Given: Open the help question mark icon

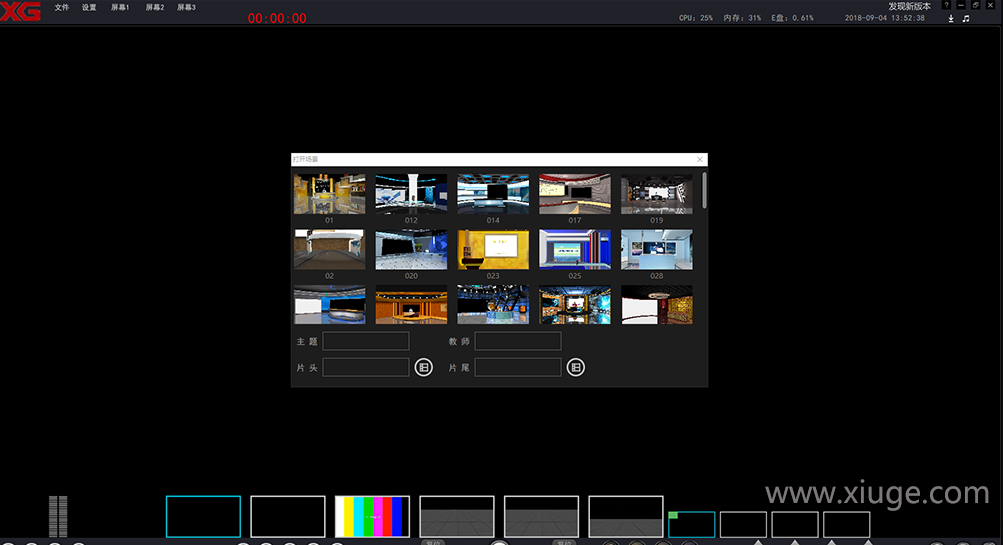Looking at the screenshot, I should tap(946, 6).
